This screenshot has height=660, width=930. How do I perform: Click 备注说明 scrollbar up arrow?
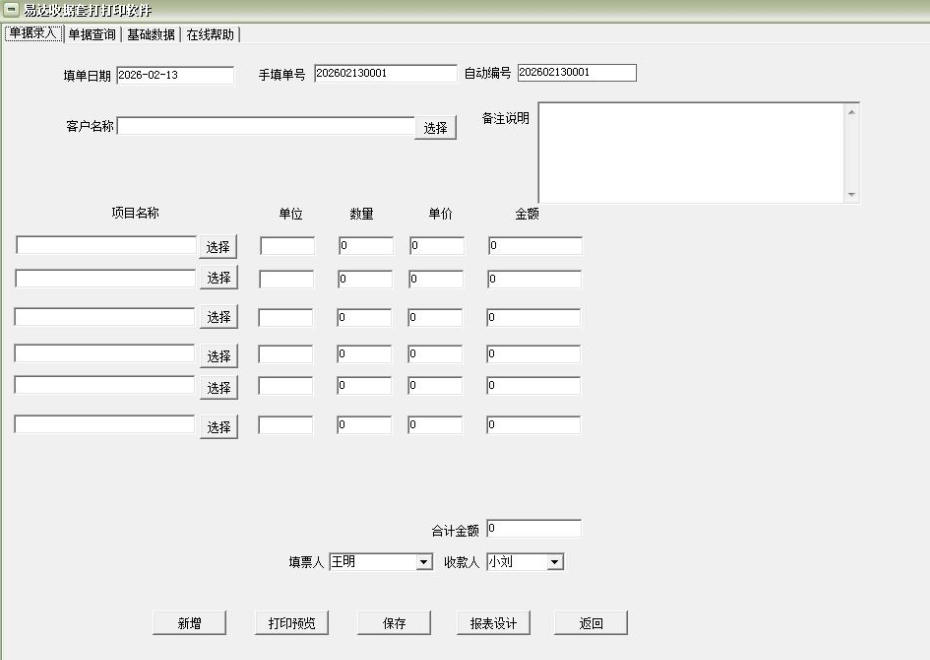pos(852,111)
